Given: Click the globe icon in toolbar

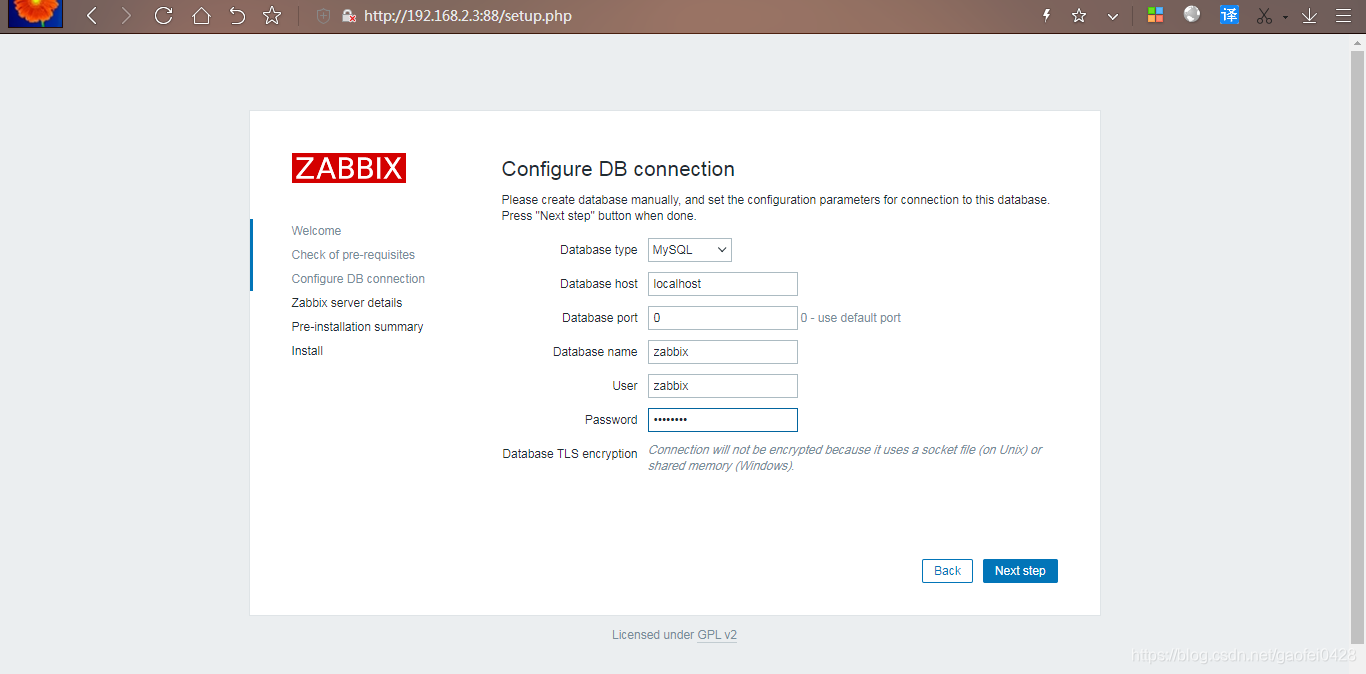Looking at the screenshot, I should 1192,14.
